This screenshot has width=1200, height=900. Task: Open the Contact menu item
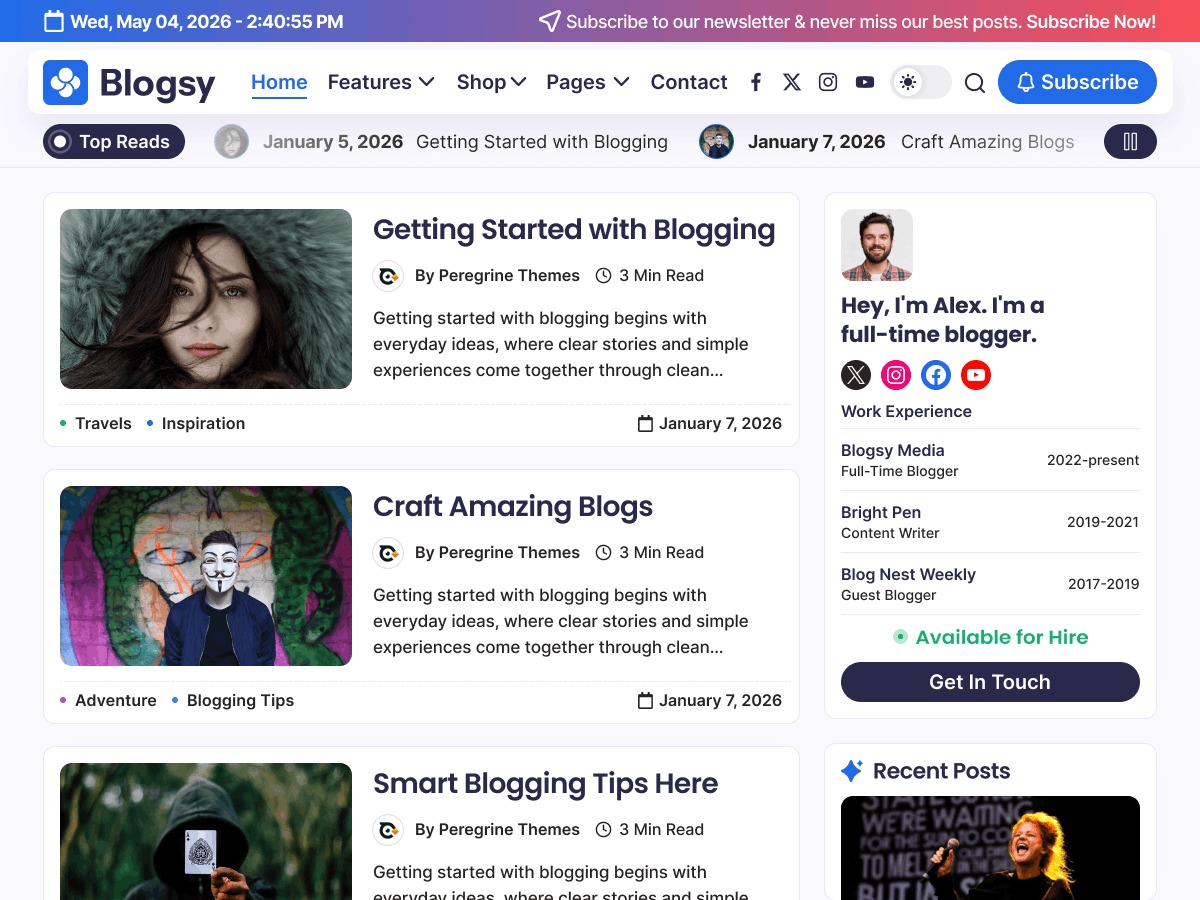pos(689,82)
